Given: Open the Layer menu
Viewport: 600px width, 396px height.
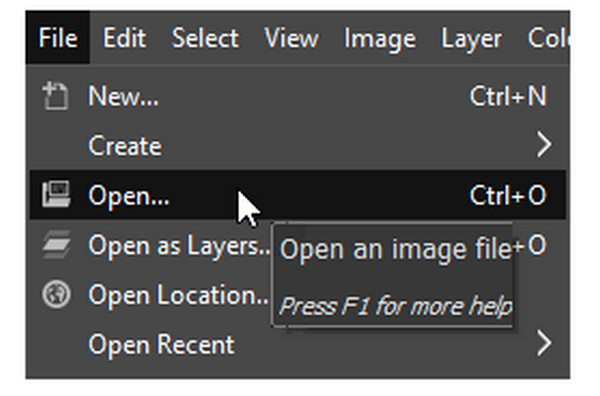Looking at the screenshot, I should point(471,39).
